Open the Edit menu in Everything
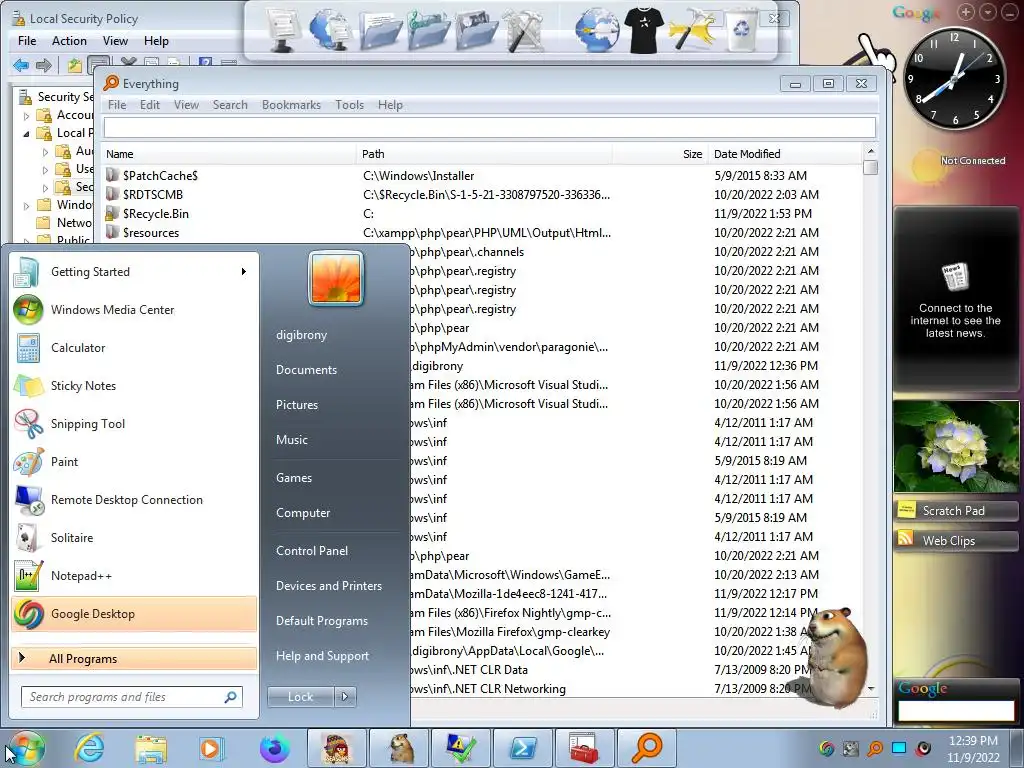Viewport: 1024px width, 768px height. tap(150, 104)
